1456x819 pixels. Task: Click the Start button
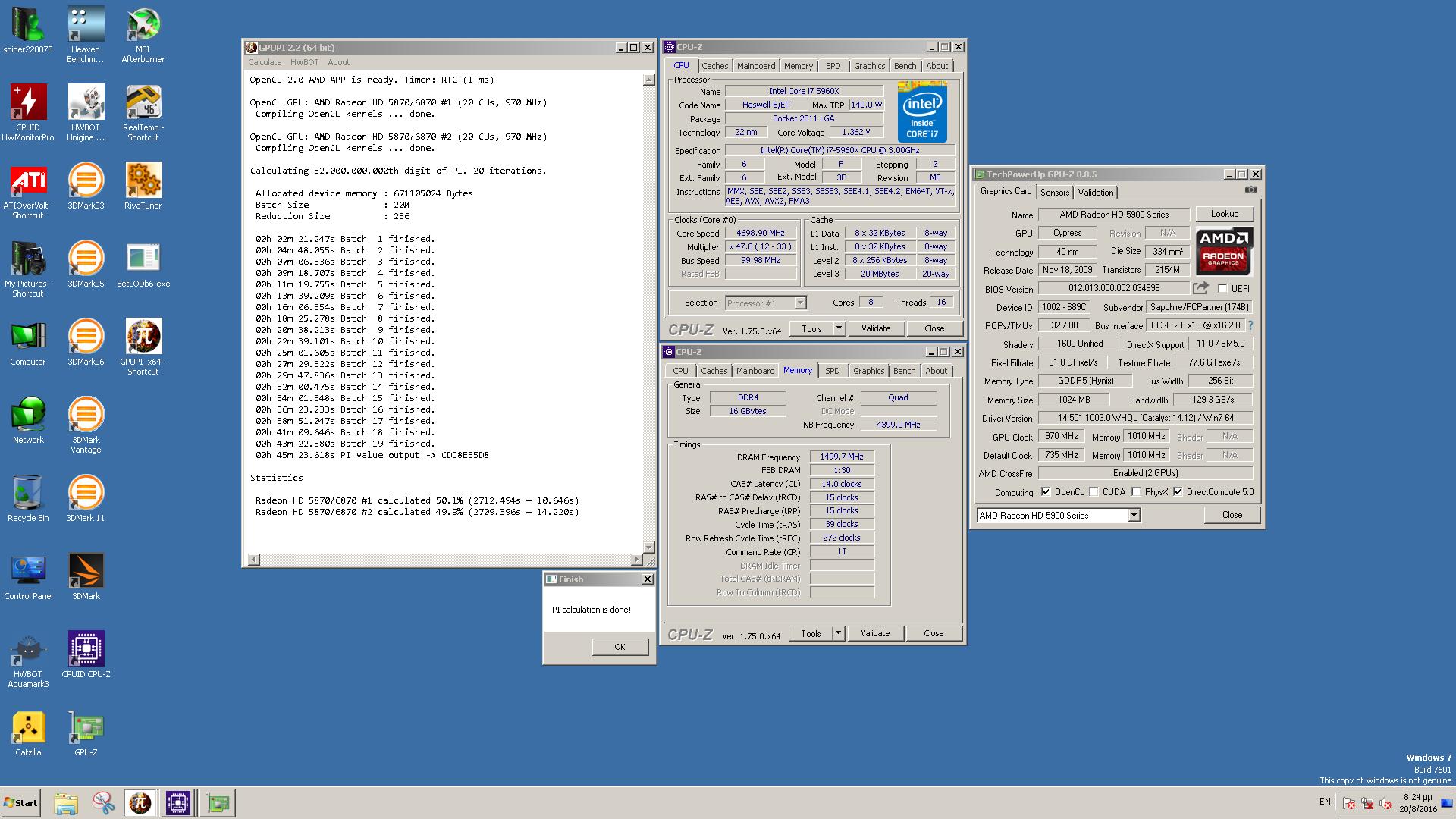20,803
